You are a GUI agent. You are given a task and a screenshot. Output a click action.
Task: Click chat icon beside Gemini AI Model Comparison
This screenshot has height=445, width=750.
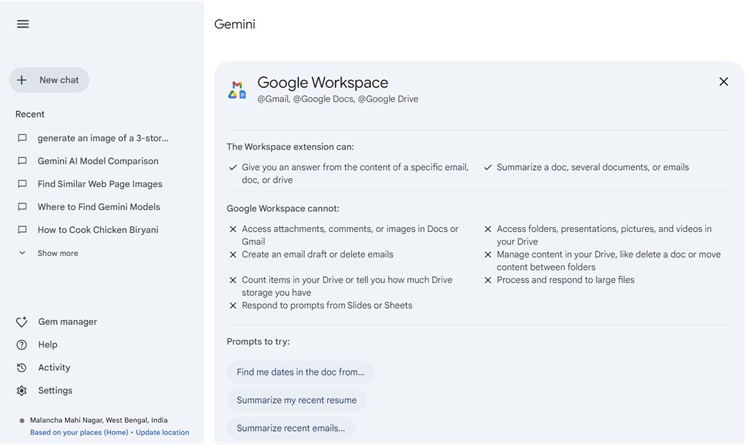(x=22, y=161)
